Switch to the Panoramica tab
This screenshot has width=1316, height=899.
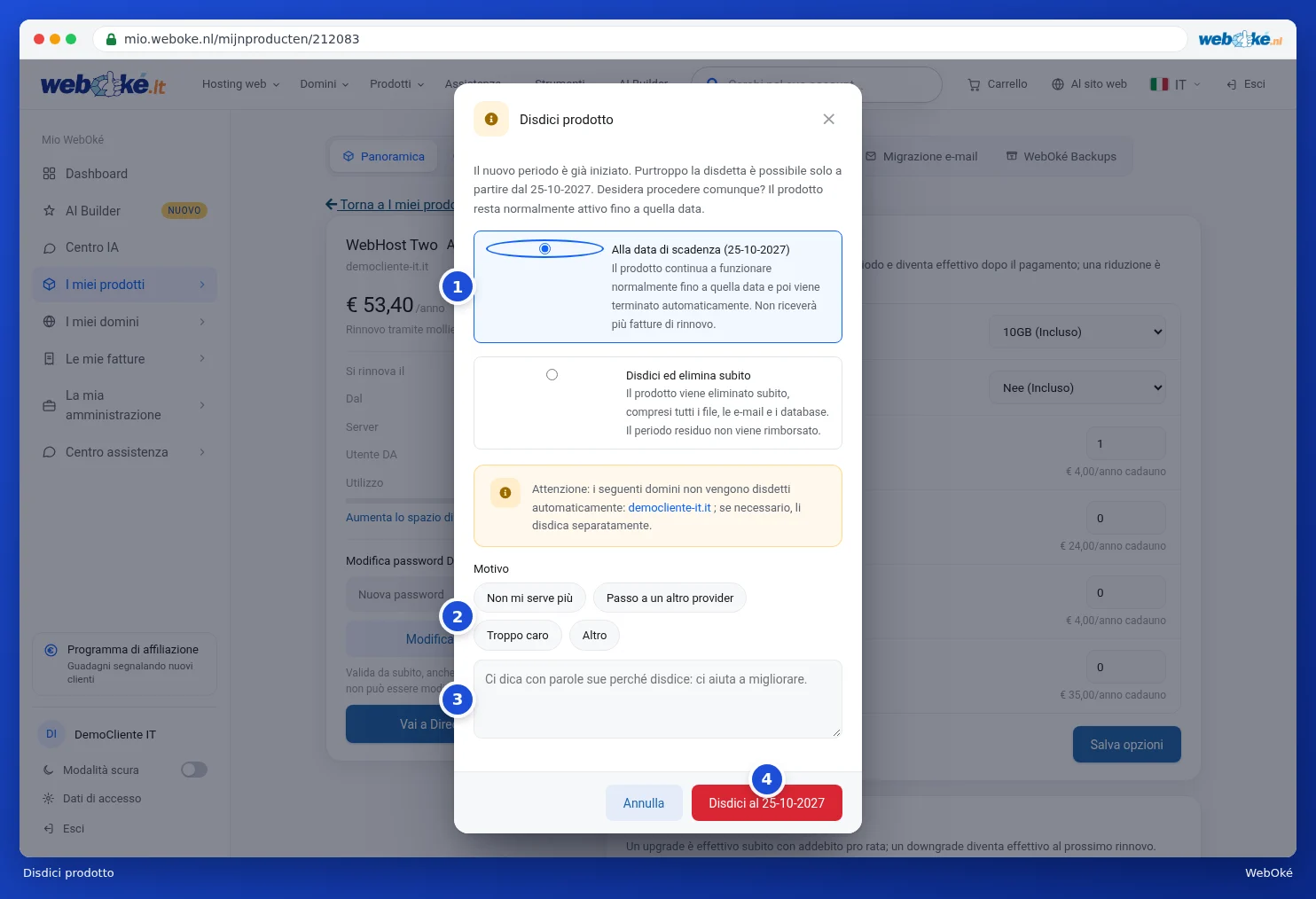pos(384,157)
